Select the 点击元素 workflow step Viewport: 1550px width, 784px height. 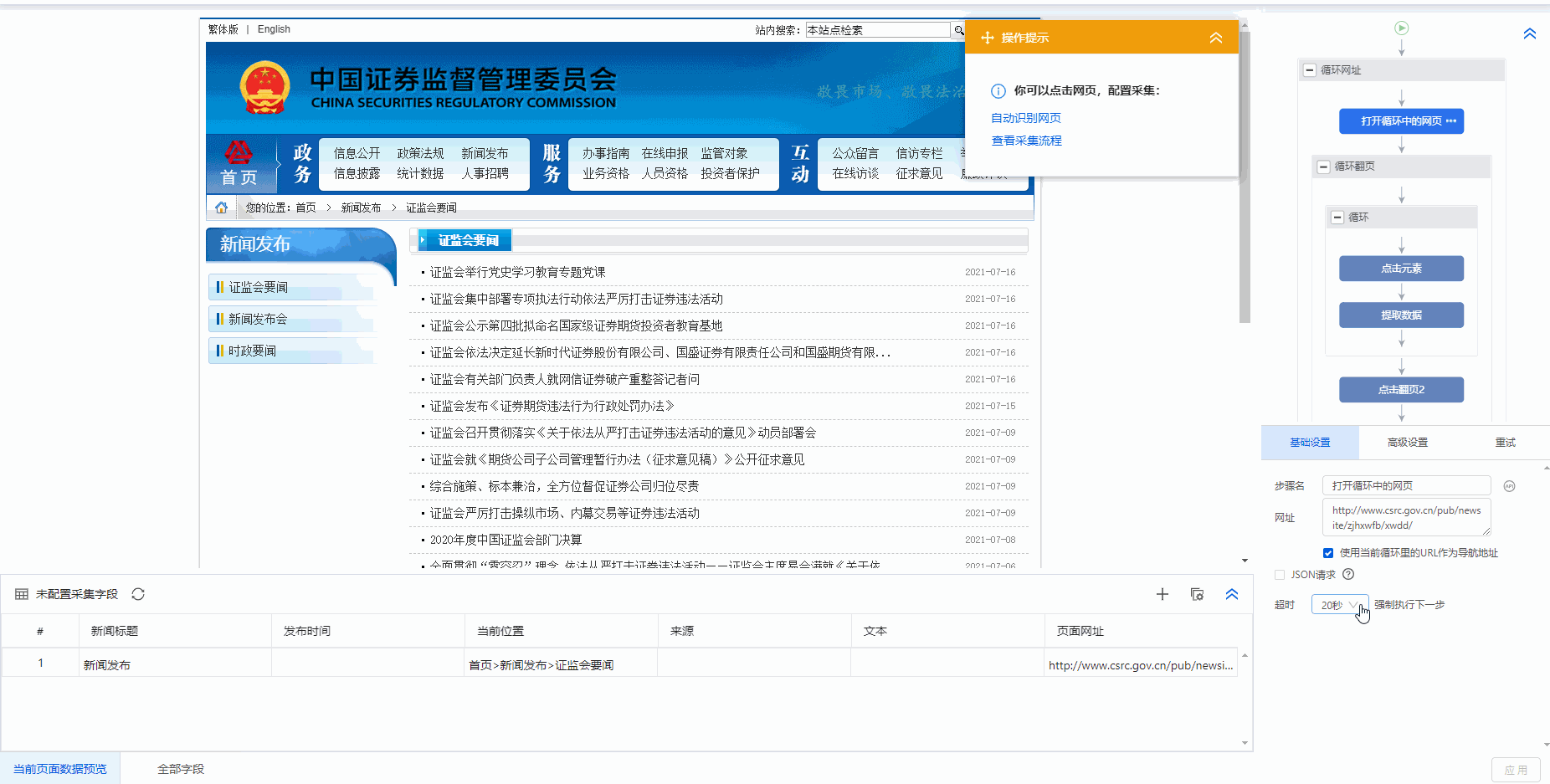pos(1401,269)
